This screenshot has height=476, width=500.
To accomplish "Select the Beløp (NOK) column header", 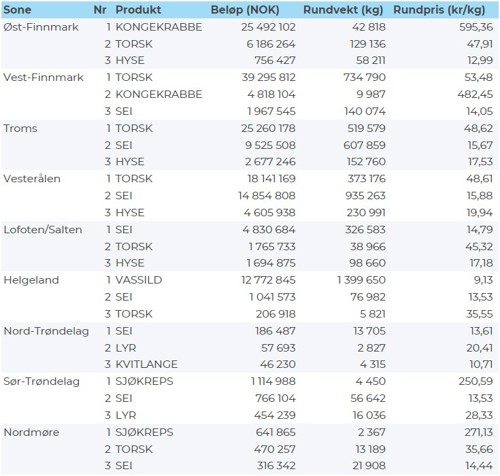I will (x=245, y=10).
